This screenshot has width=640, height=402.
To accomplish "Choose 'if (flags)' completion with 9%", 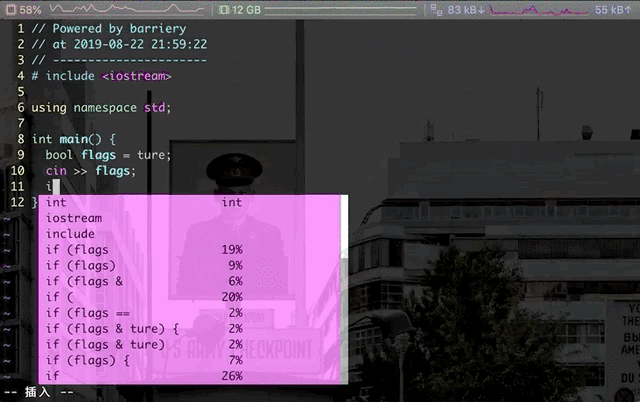I will [x=190, y=266].
